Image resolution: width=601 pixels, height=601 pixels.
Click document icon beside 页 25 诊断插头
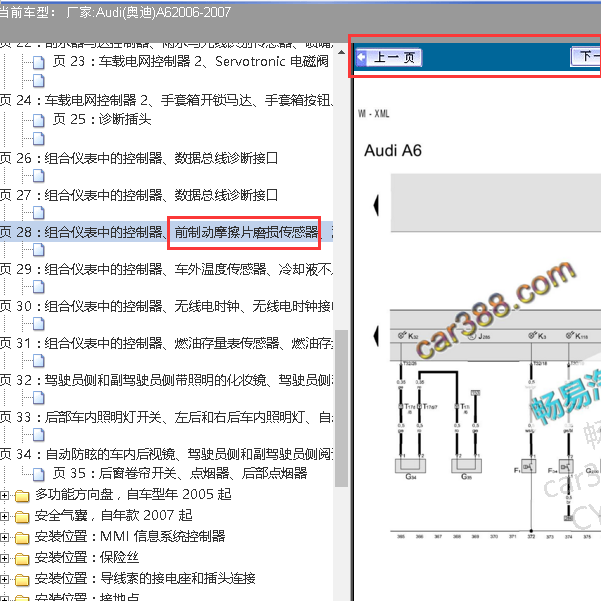(x=39, y=120)
